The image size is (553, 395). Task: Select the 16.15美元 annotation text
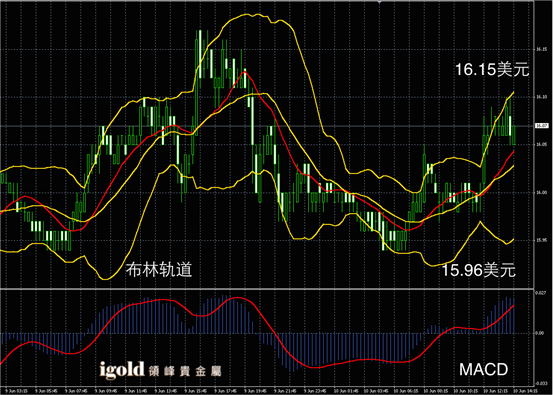(492, 69)
